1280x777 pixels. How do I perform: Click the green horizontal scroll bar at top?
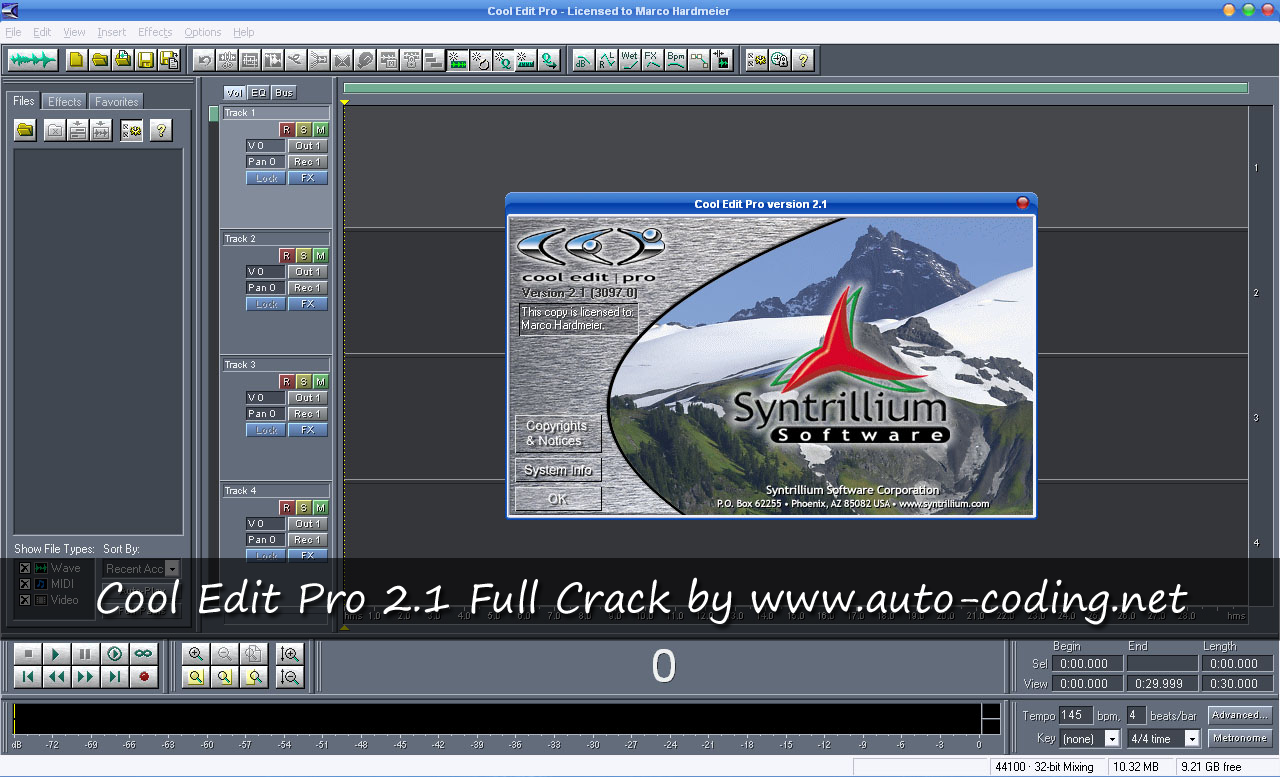tap(796, 88)
